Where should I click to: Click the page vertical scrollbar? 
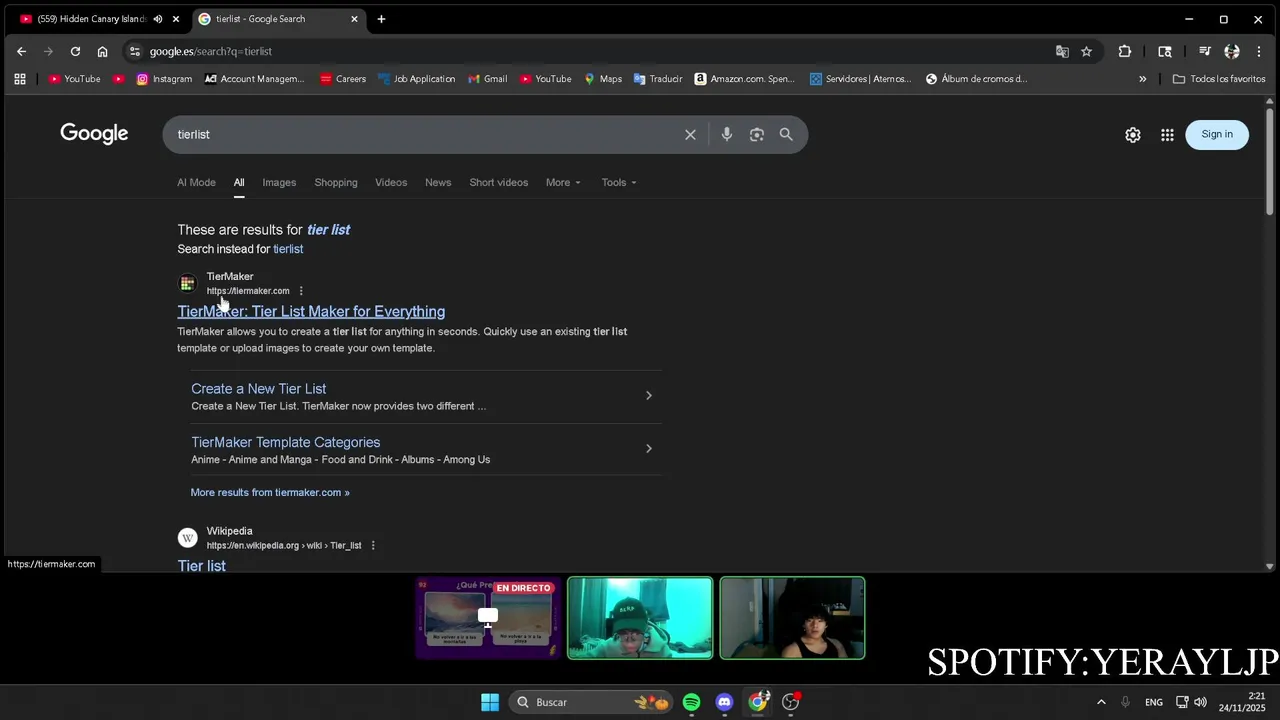coord(1271,160)
